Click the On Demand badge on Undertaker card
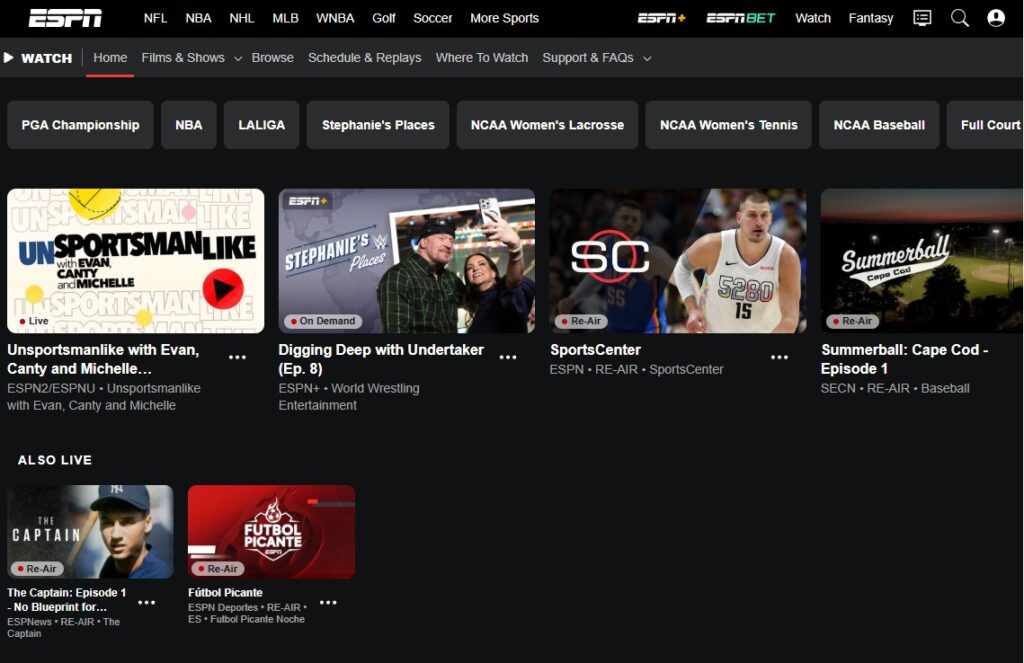 click(323, 321)
